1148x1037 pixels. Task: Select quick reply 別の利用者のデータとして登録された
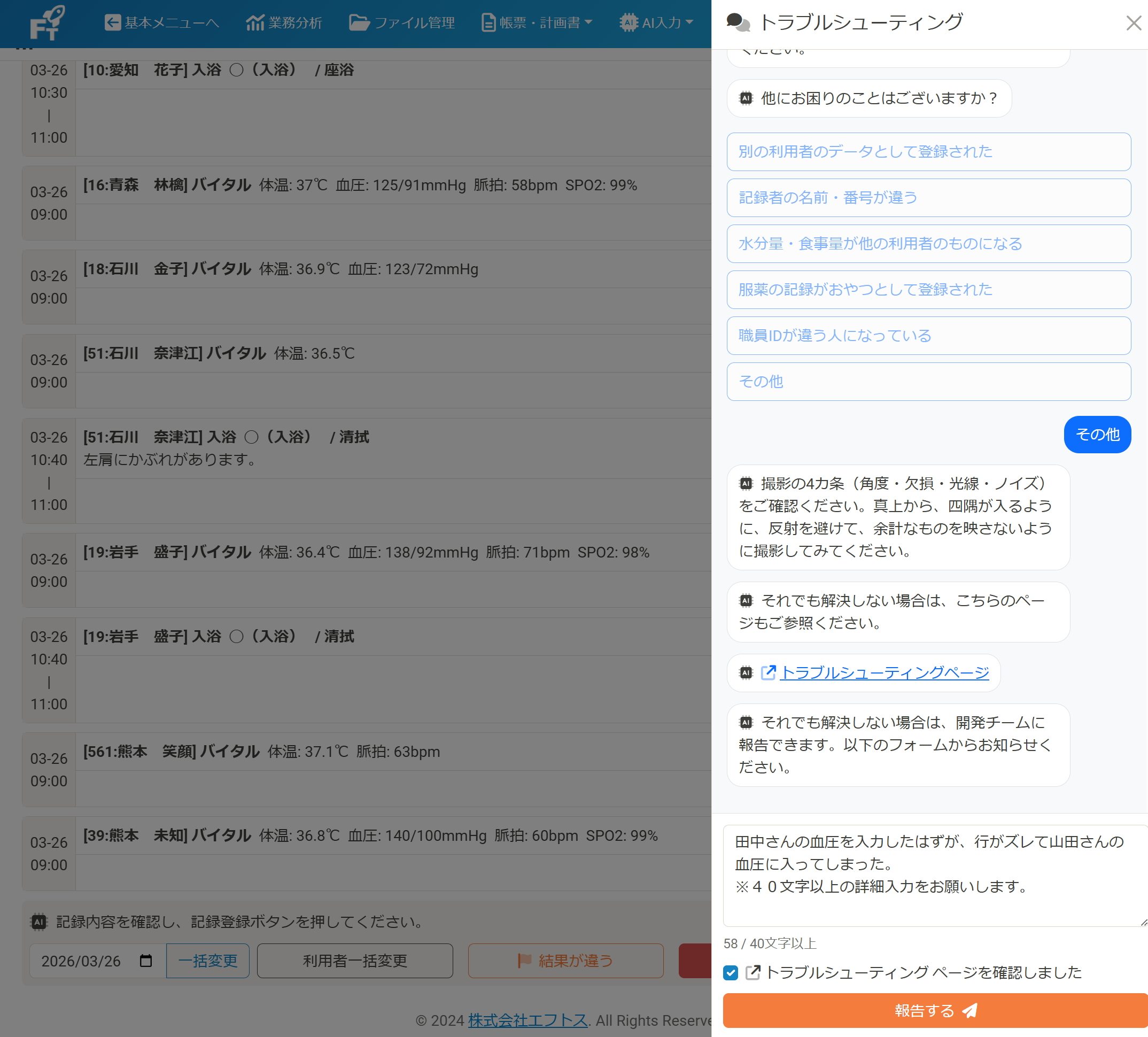click(928, 151)
